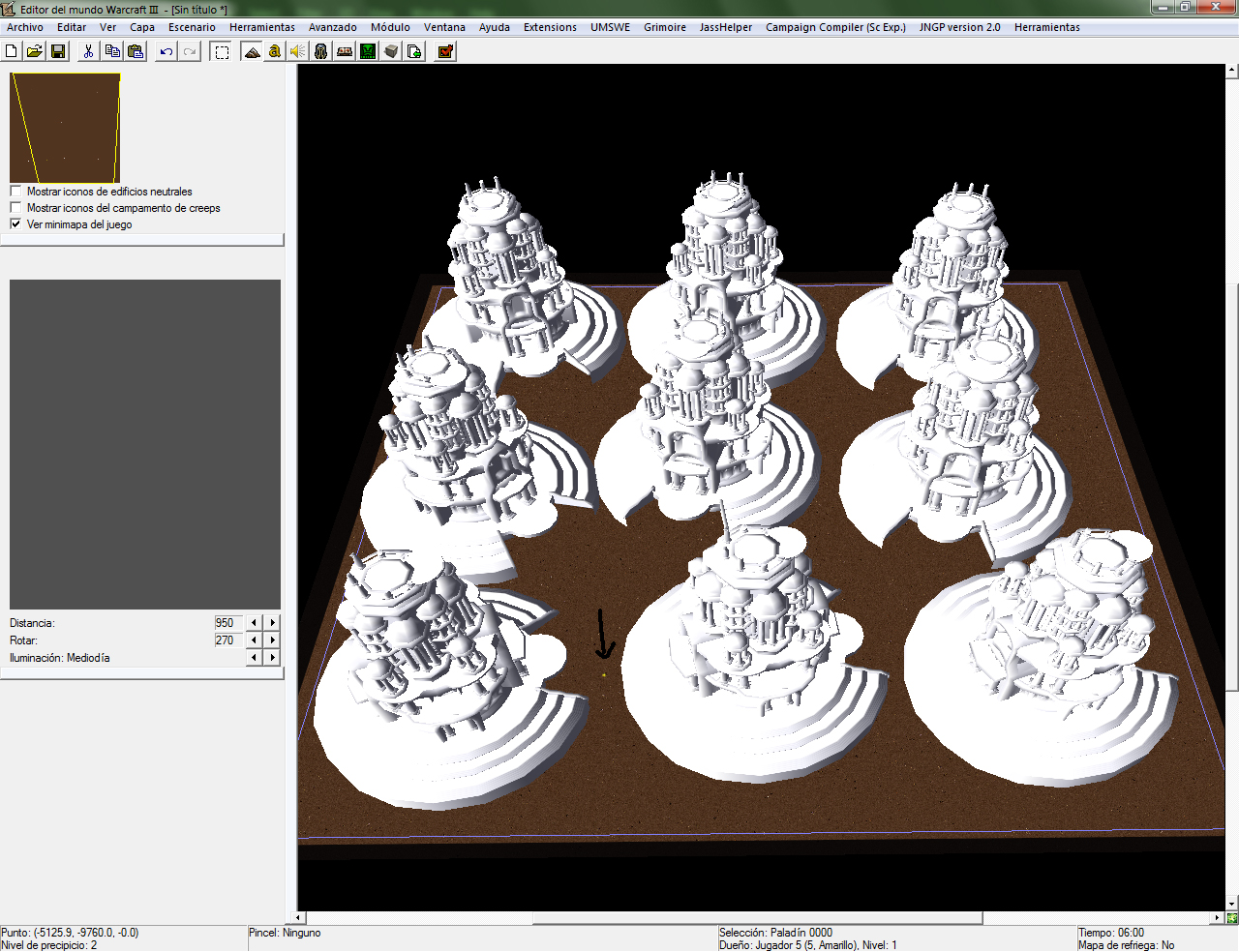Image resolution: width=1239 pixels, height=952 pixels.
Task: Open the first Herramientas menu
Action: point(262,27)
